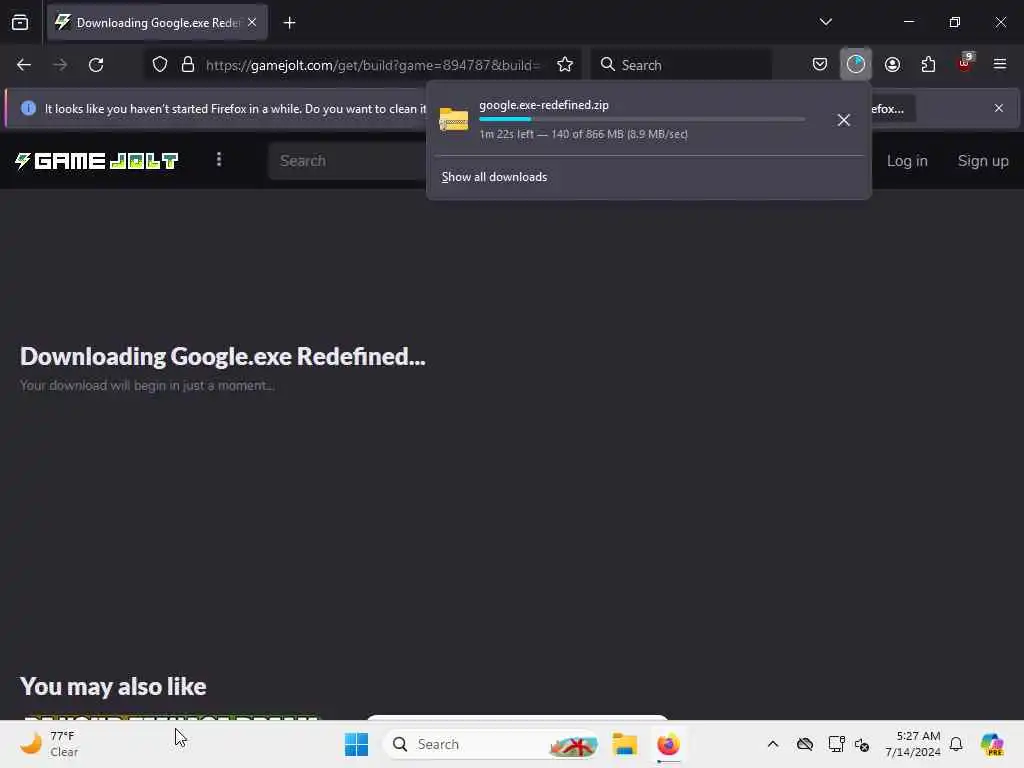Screen dimensions: 1024x768
Task: Reload the current page
Action: 96,65
